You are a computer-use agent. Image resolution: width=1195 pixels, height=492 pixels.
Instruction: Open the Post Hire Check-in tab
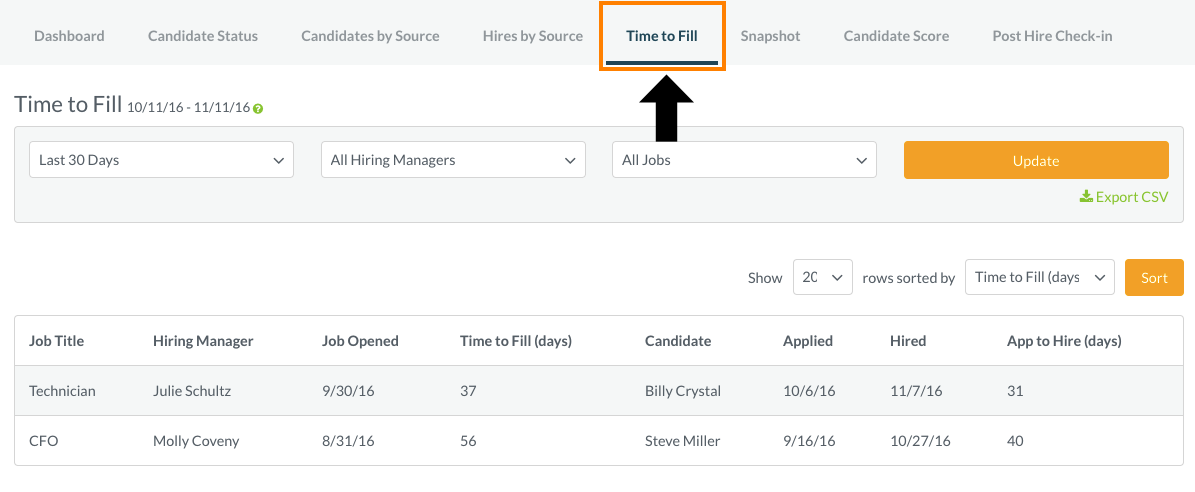tap(1052, 36)
